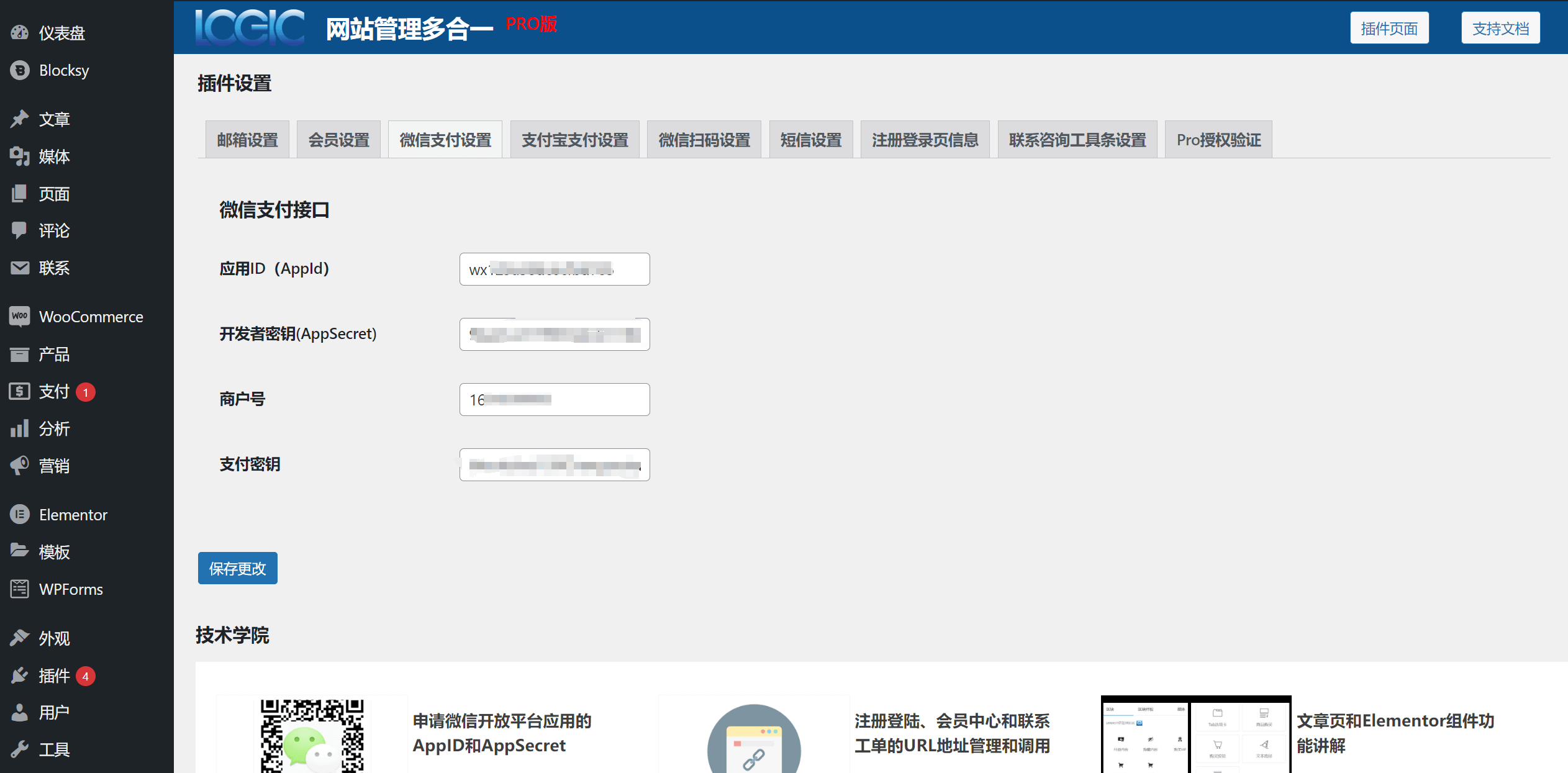Open the Pro授权验证 tab
Image resolution: width=1568 pixels, height=773 pixels.
(x=1218, y=140)
